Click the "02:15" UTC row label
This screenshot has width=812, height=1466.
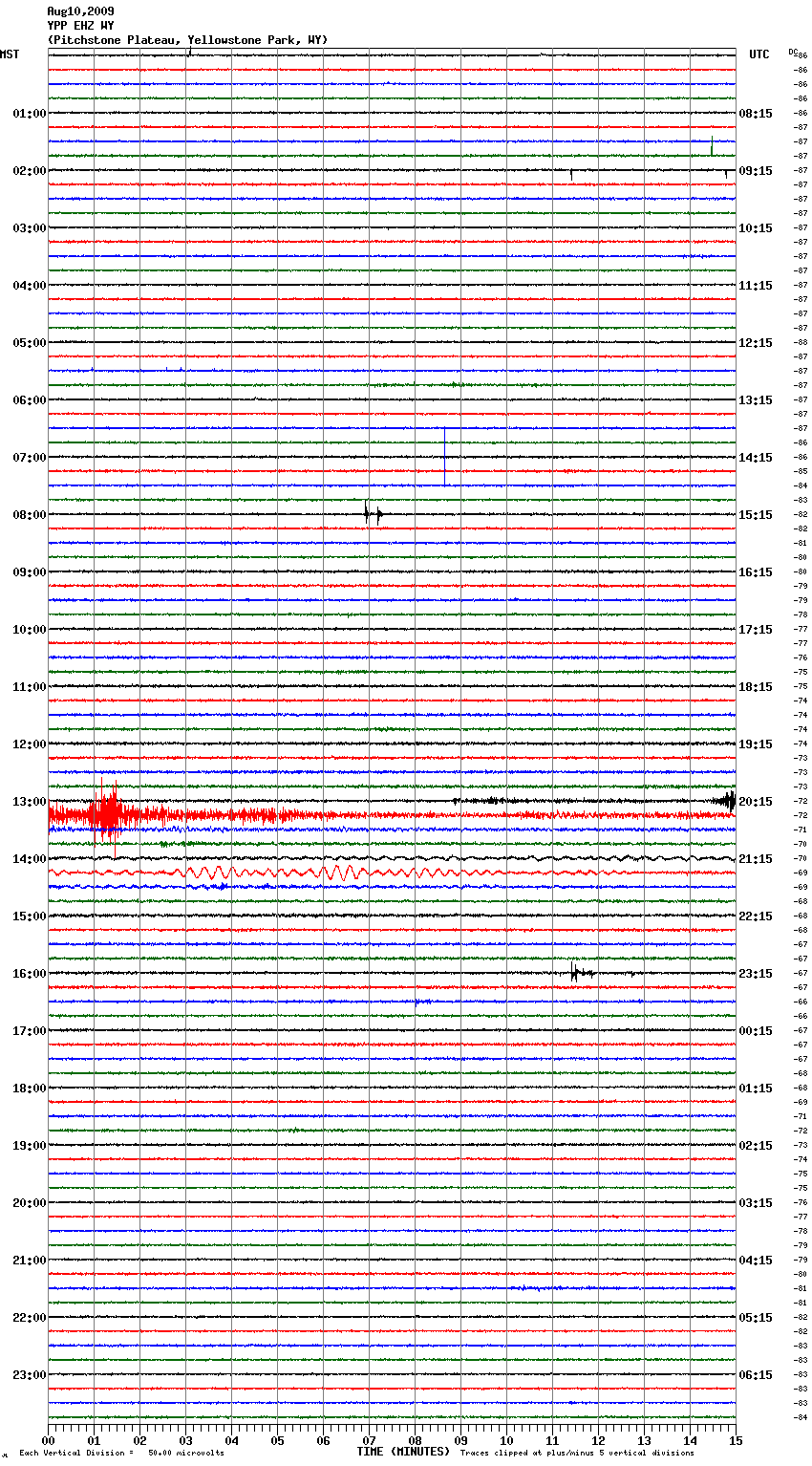(x=756, y=1146)
